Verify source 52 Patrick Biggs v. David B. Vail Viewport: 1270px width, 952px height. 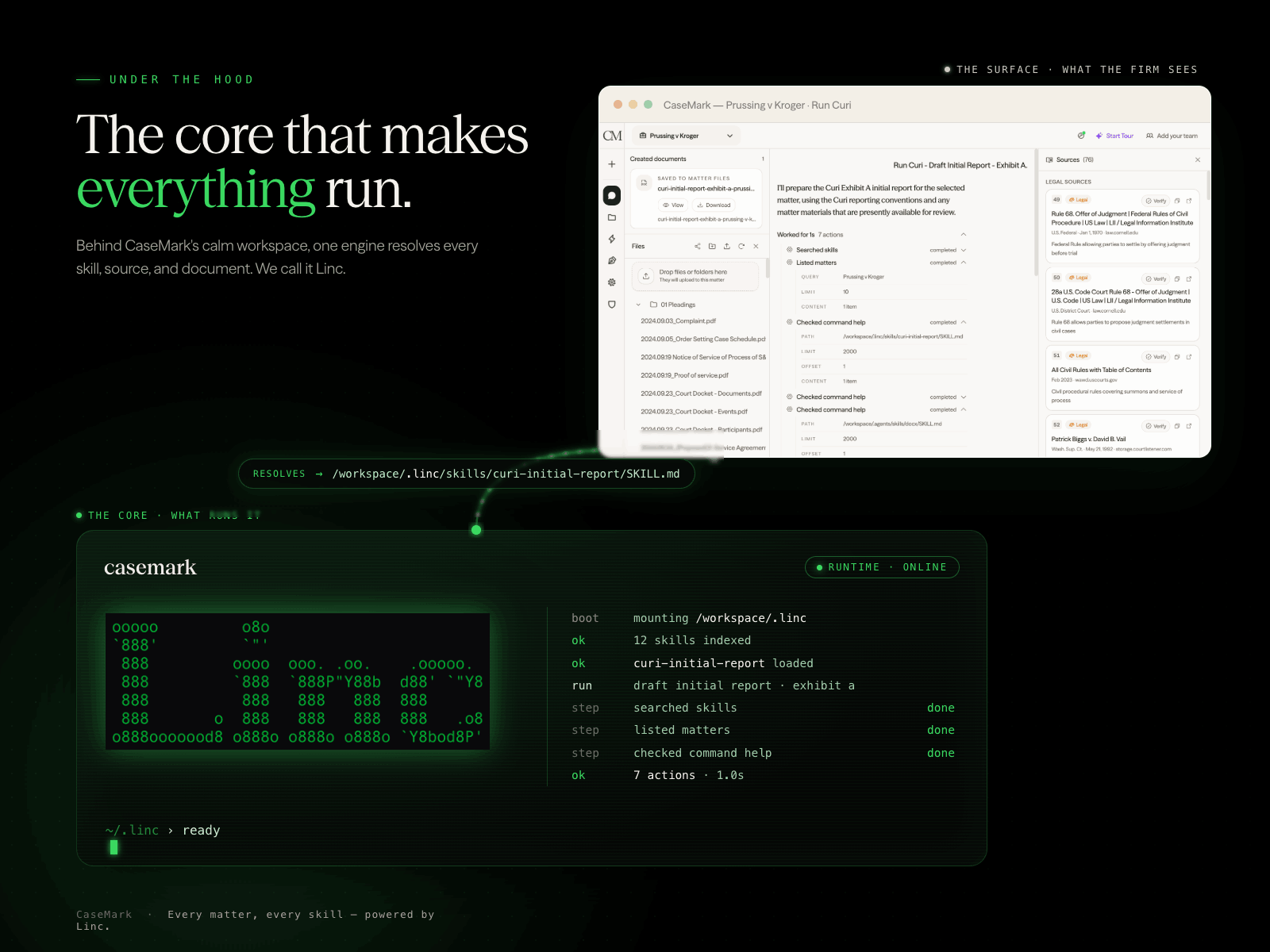pyautogui.click(x=1156, y=425)
